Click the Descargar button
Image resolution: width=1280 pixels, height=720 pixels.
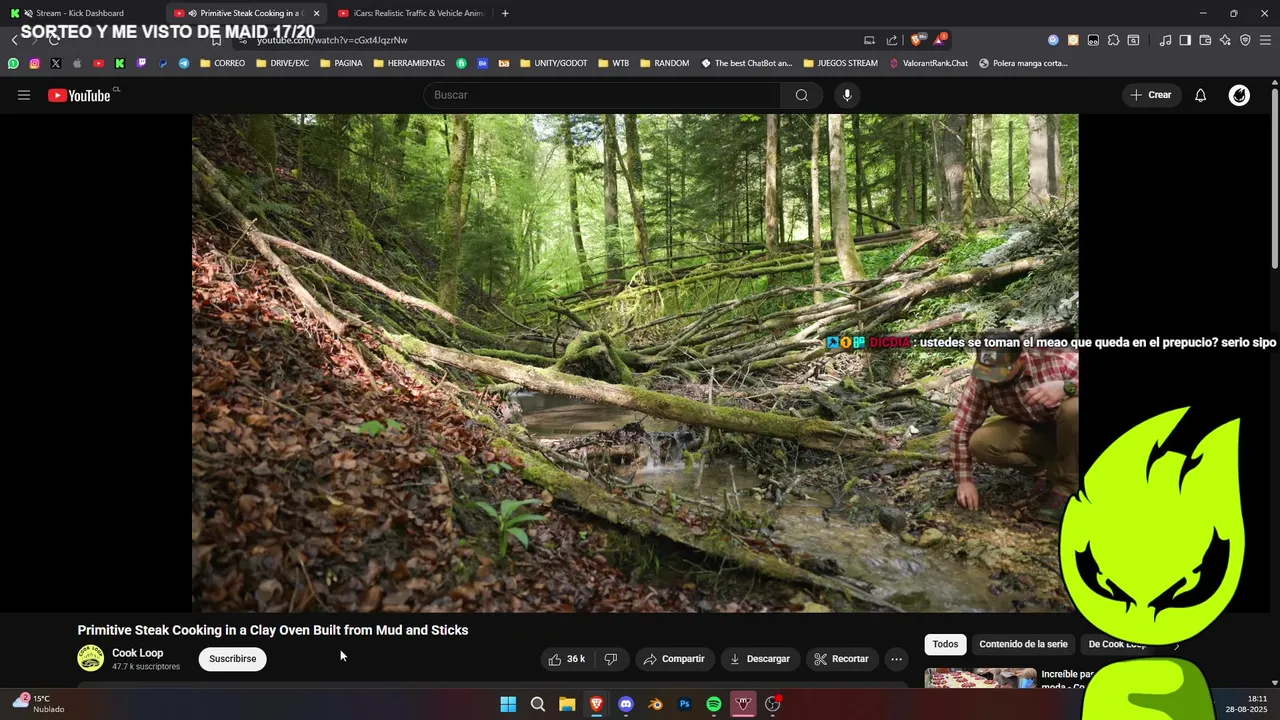click(760, 659)
